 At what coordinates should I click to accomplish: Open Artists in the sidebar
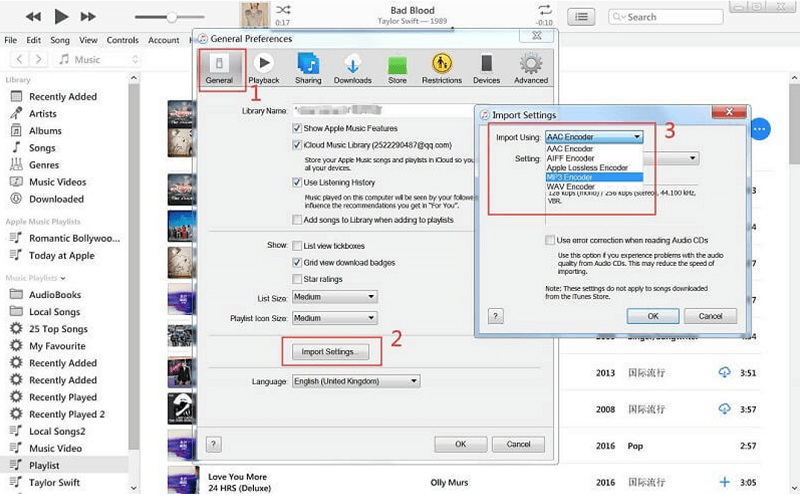coord(42,114)
